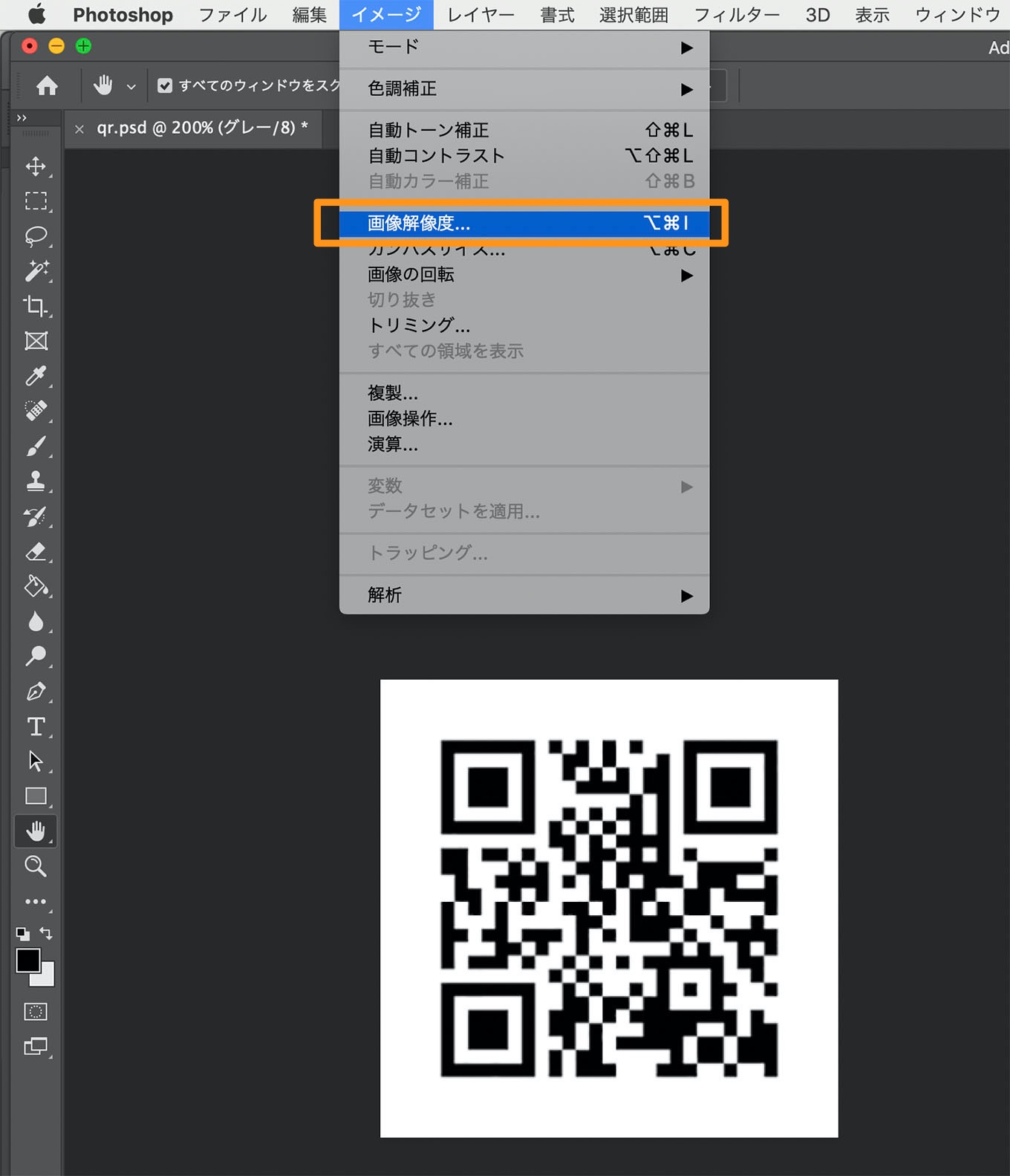Open the 表示 menu
Image resolution: width=1010 pixels, height=1176 pixels.
[873, 15]
